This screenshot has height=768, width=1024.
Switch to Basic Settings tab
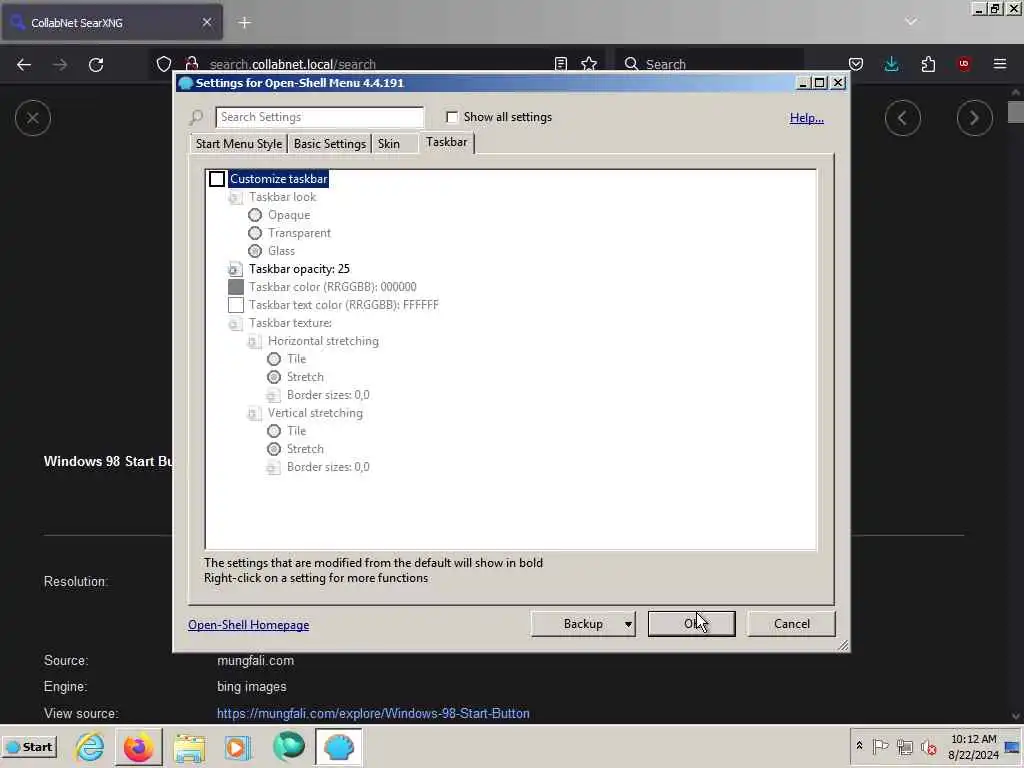click(330, 144)
